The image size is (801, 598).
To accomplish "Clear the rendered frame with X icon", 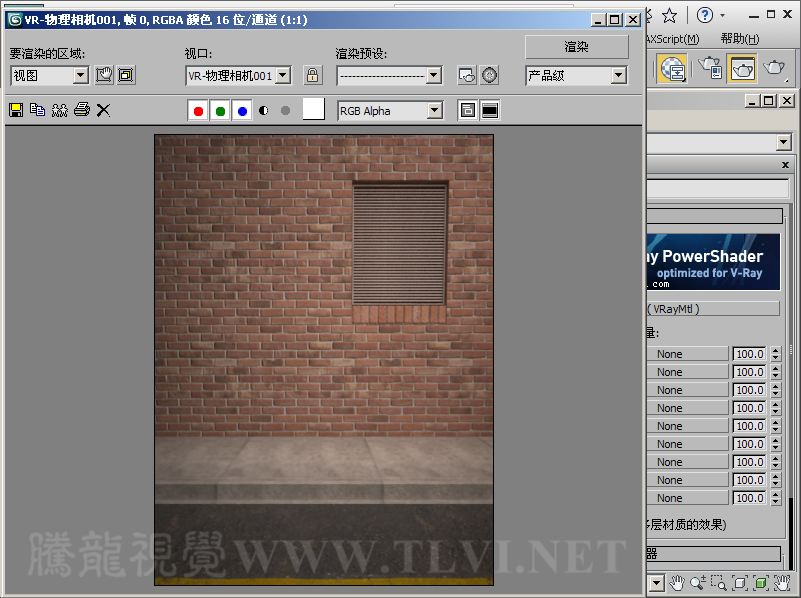I will click(103, 110).
